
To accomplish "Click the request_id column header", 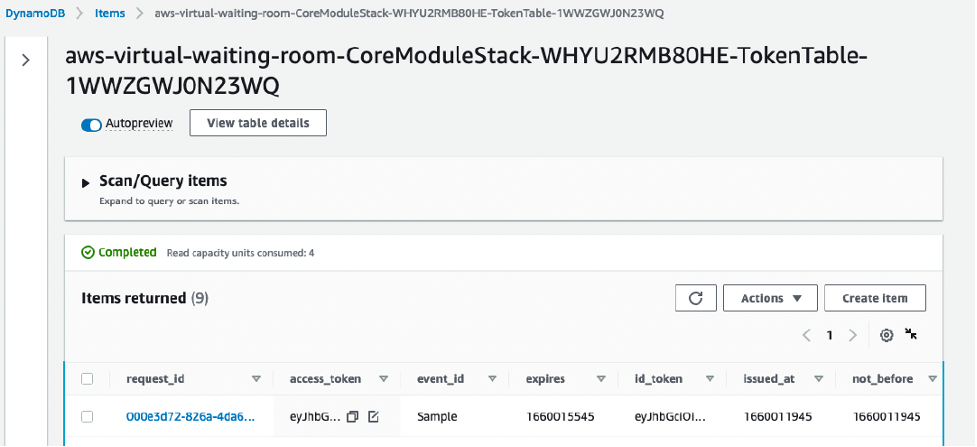I will click(155, 379).
